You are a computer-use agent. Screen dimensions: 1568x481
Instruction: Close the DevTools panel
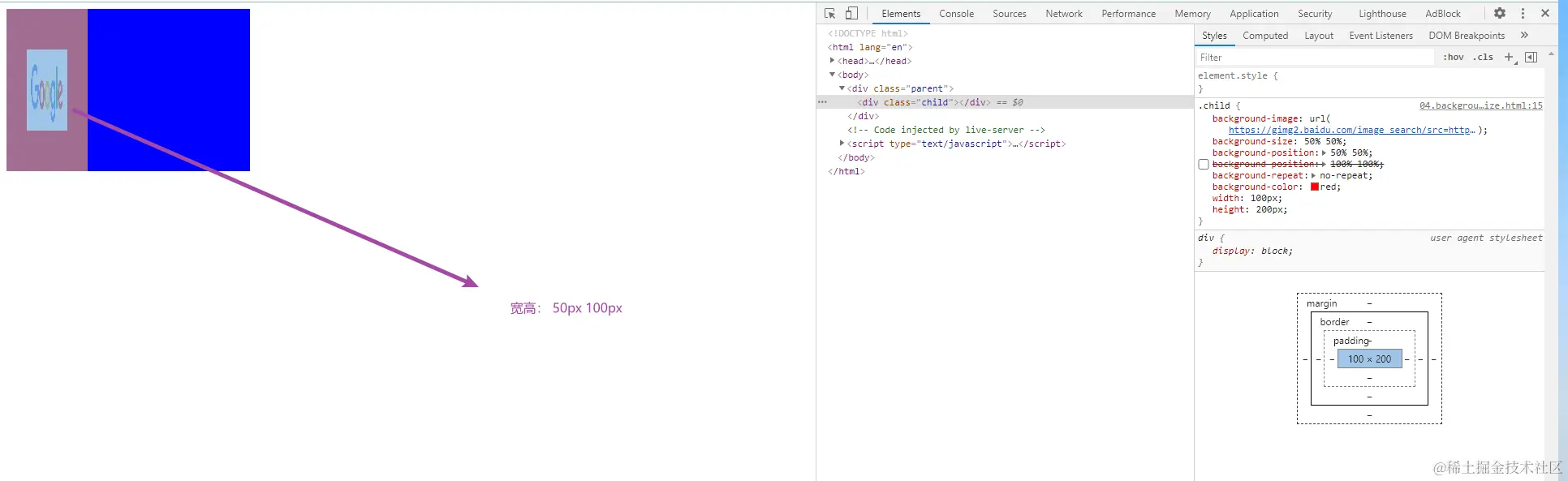(x=1545, y=13)
